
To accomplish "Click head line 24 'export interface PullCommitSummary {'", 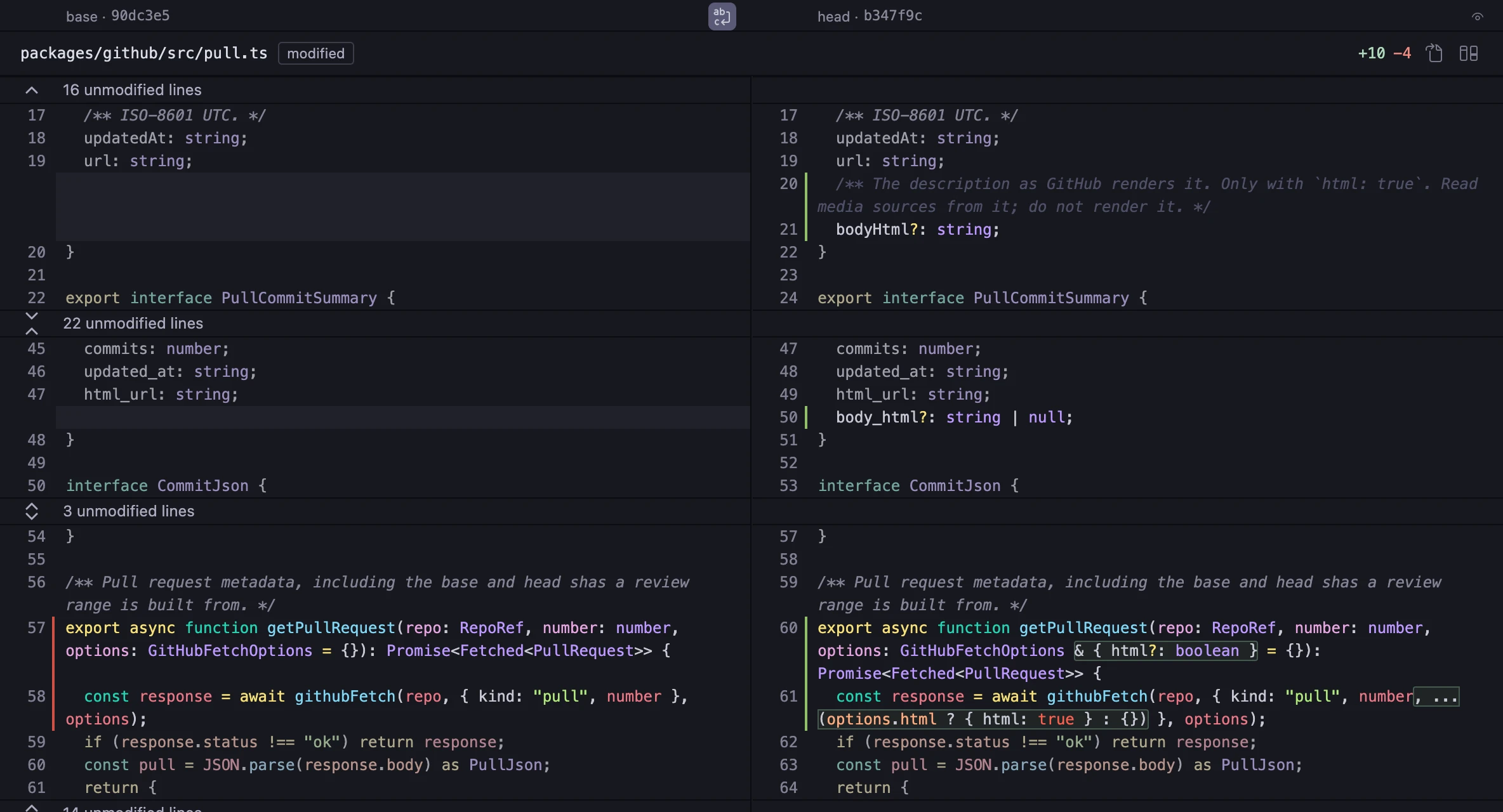I will coord(983,298).
